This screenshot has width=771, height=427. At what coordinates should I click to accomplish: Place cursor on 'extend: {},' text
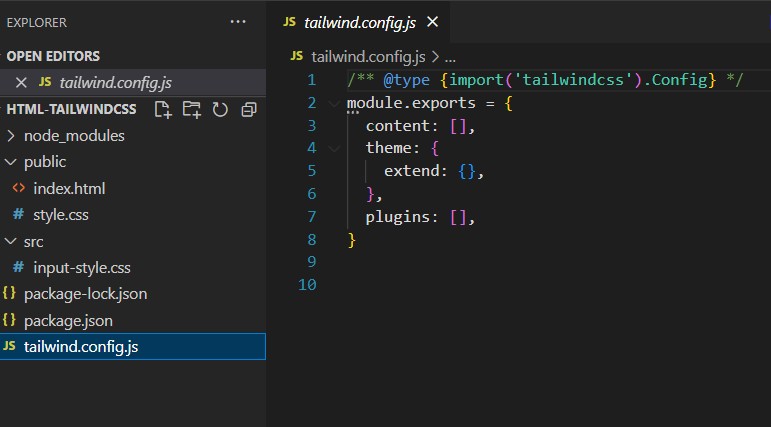(434, 171)
